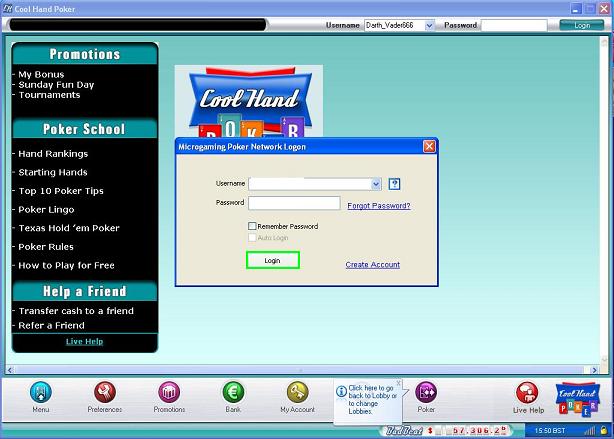Click the username help question mark icon

394,184
